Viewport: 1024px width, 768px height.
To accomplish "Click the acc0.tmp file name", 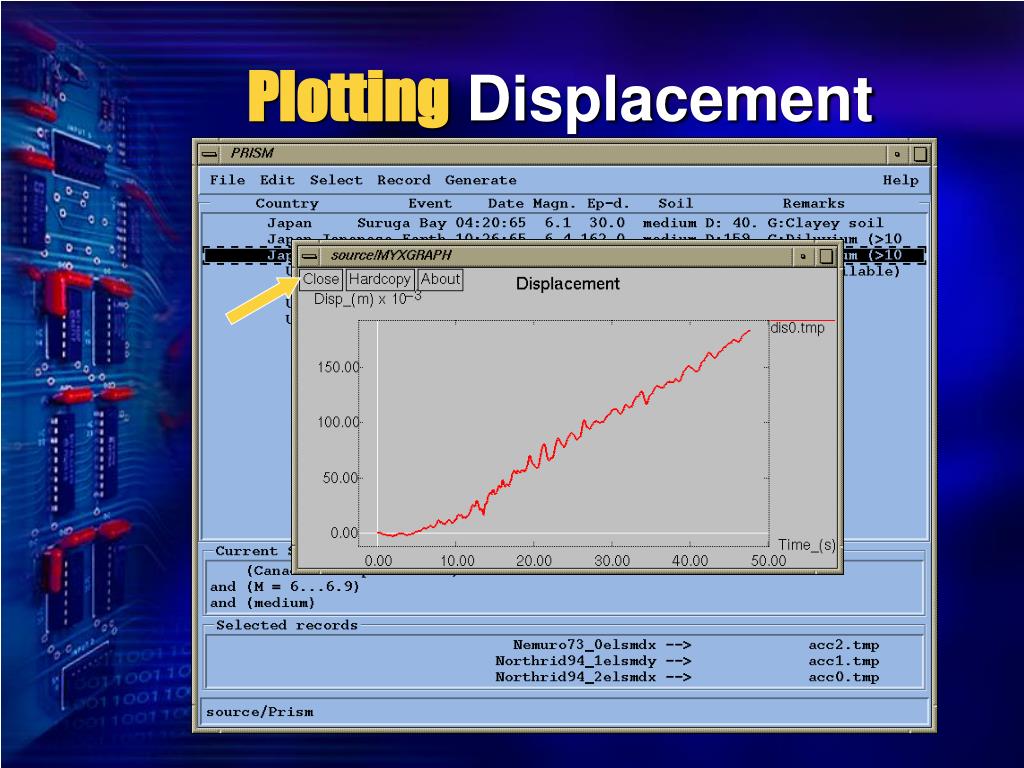I will click(x=844, y=677).
